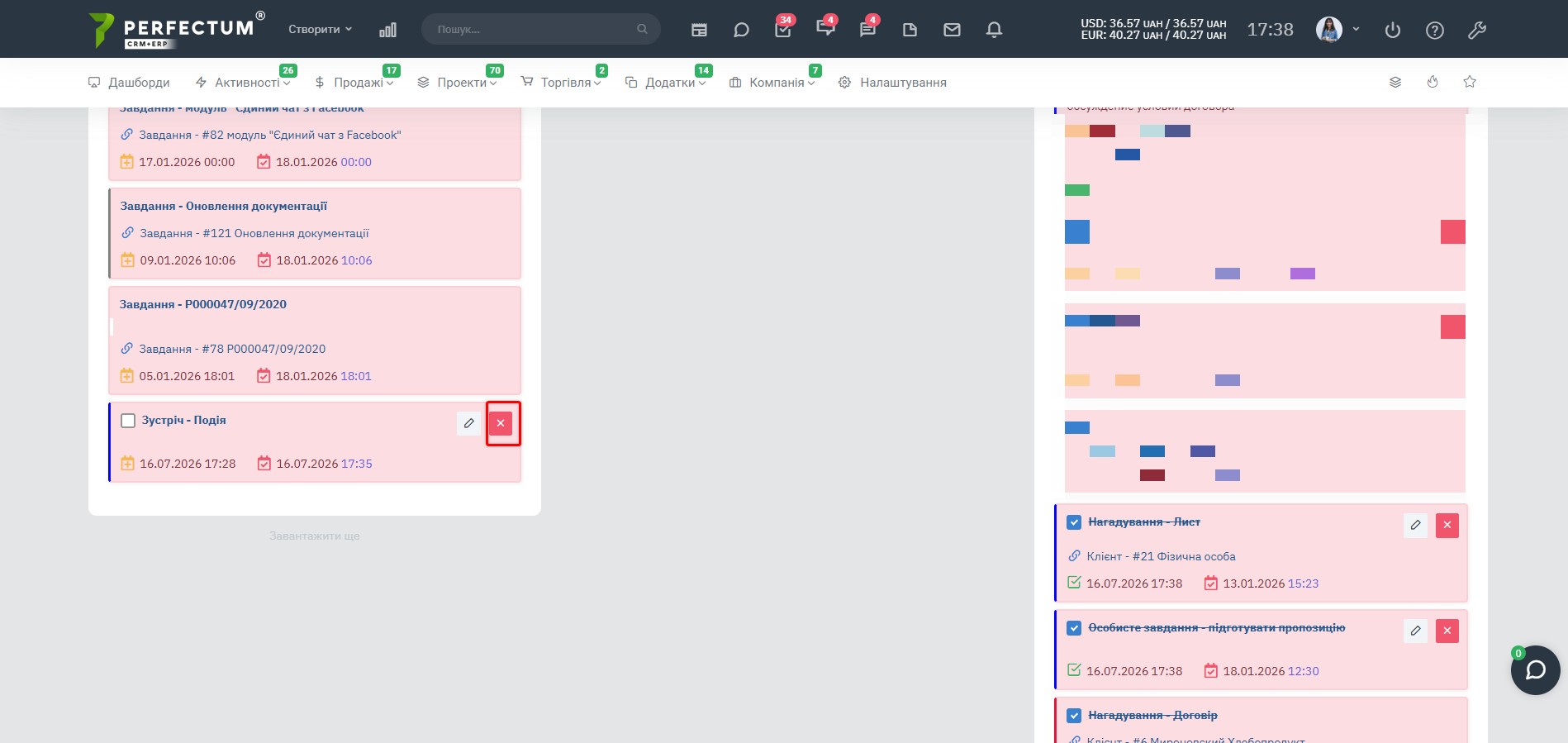Open the Дашборди menu item
This screenshot has width=1568, height=743.
[129, 83]
